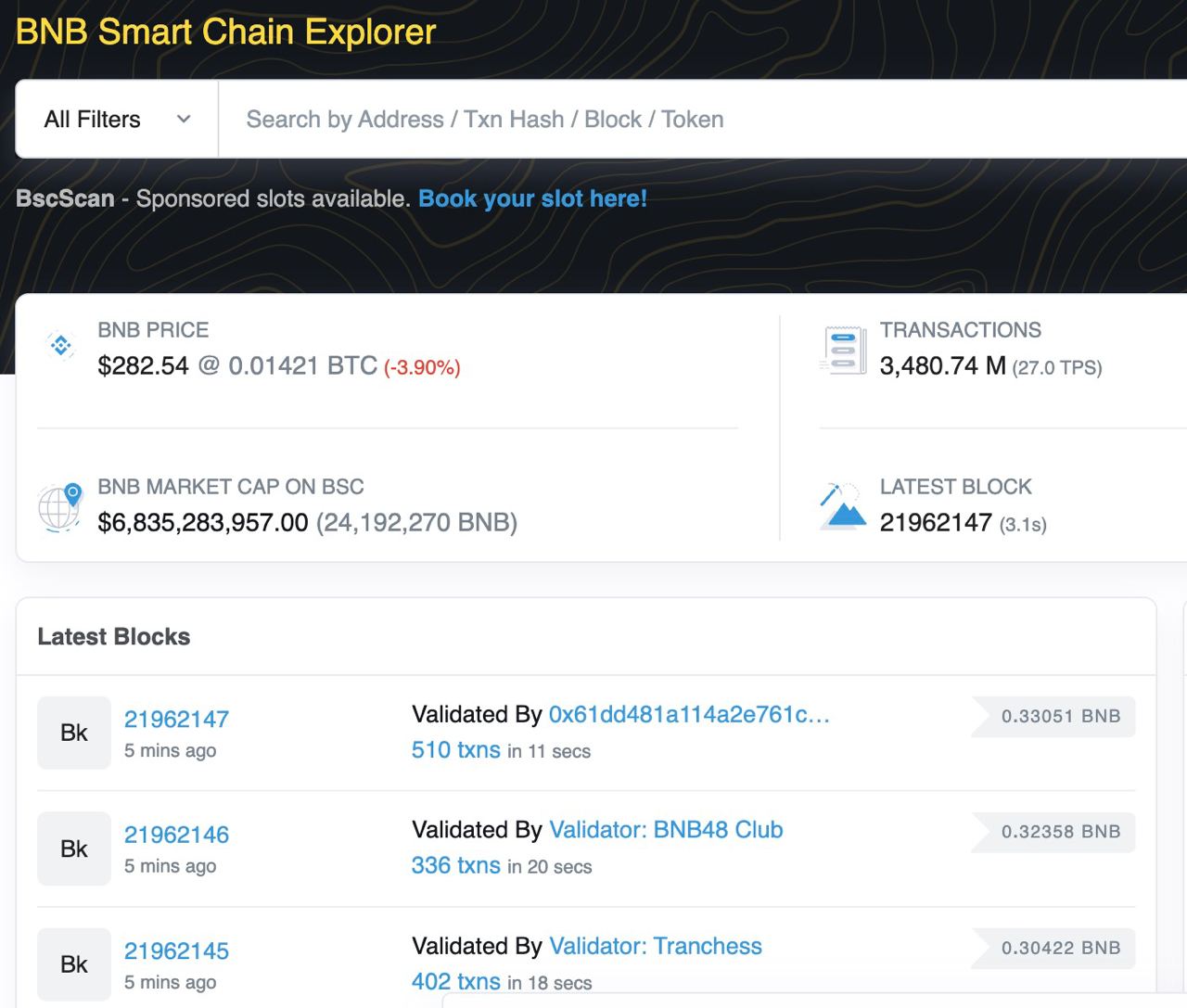The height and width of the screenshot is (1008, 1187).
Task: Click the BscScan sponsor label
Action: pos(65,198)
